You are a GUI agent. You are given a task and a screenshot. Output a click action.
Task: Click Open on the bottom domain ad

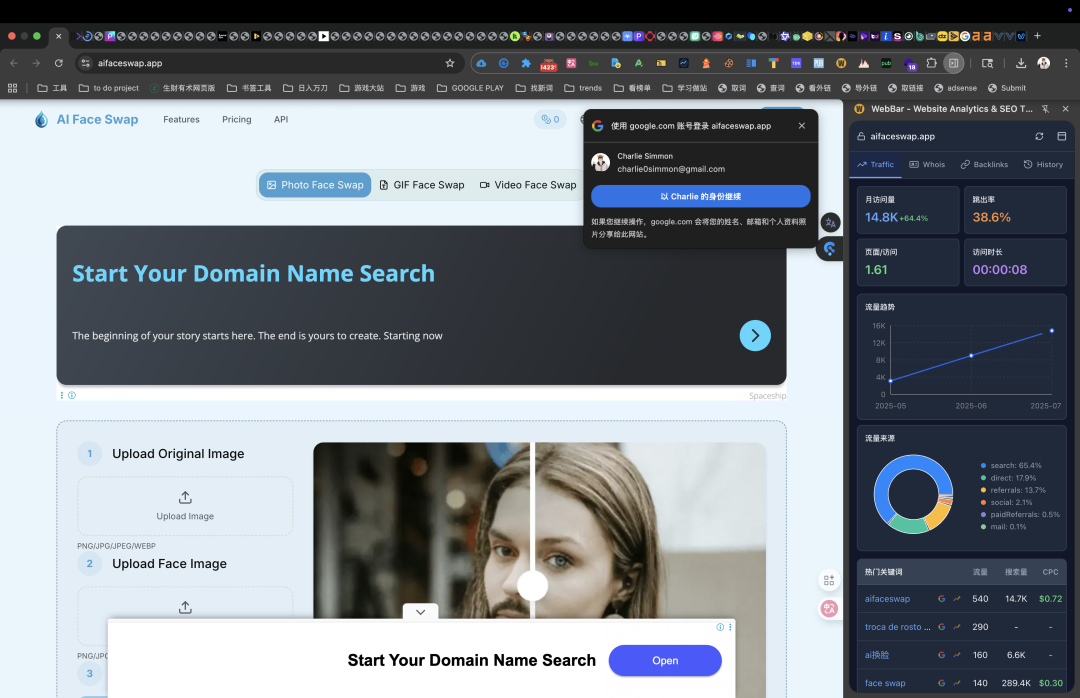(x=665, y=660)
